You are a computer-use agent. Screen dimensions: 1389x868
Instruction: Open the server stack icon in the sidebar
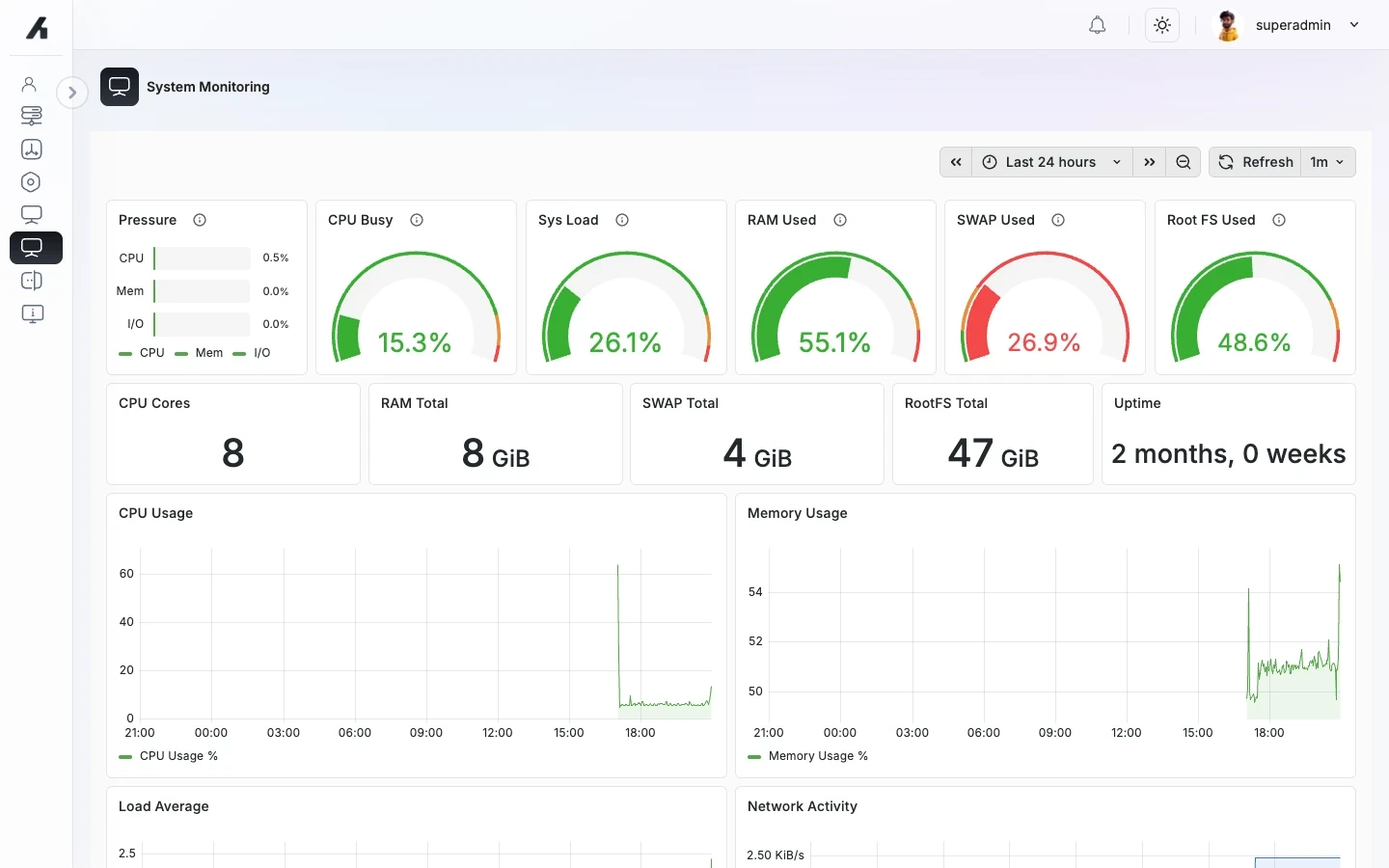31,116
